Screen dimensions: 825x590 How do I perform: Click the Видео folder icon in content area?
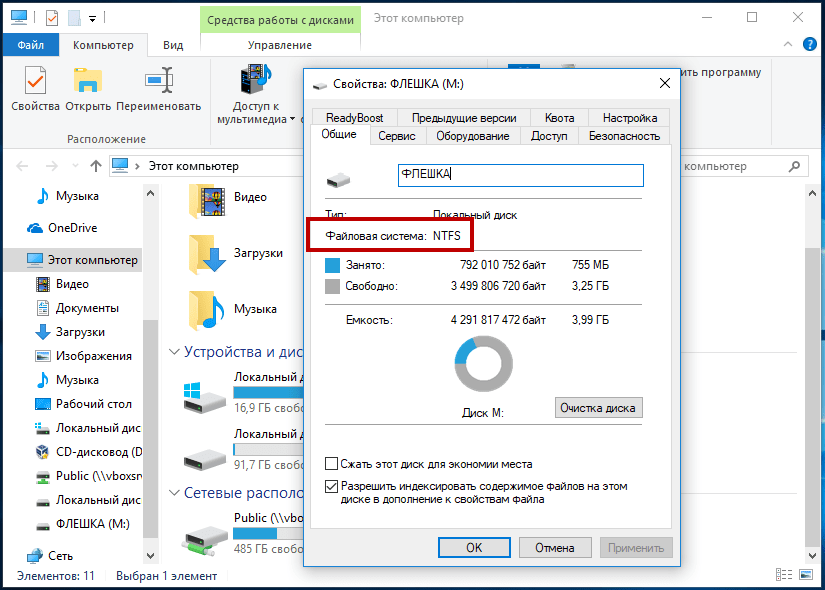pyautogui.click(x=207, y=201)
